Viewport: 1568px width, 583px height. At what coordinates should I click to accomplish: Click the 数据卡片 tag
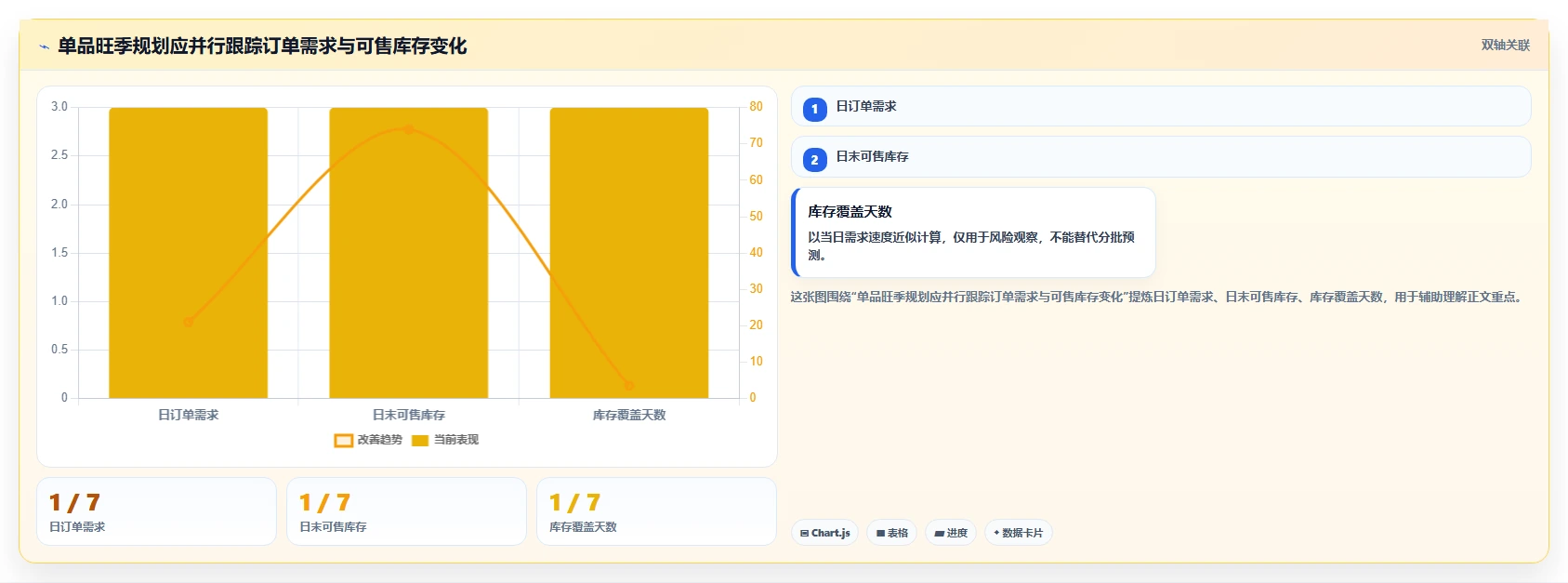pos(1019,533)
